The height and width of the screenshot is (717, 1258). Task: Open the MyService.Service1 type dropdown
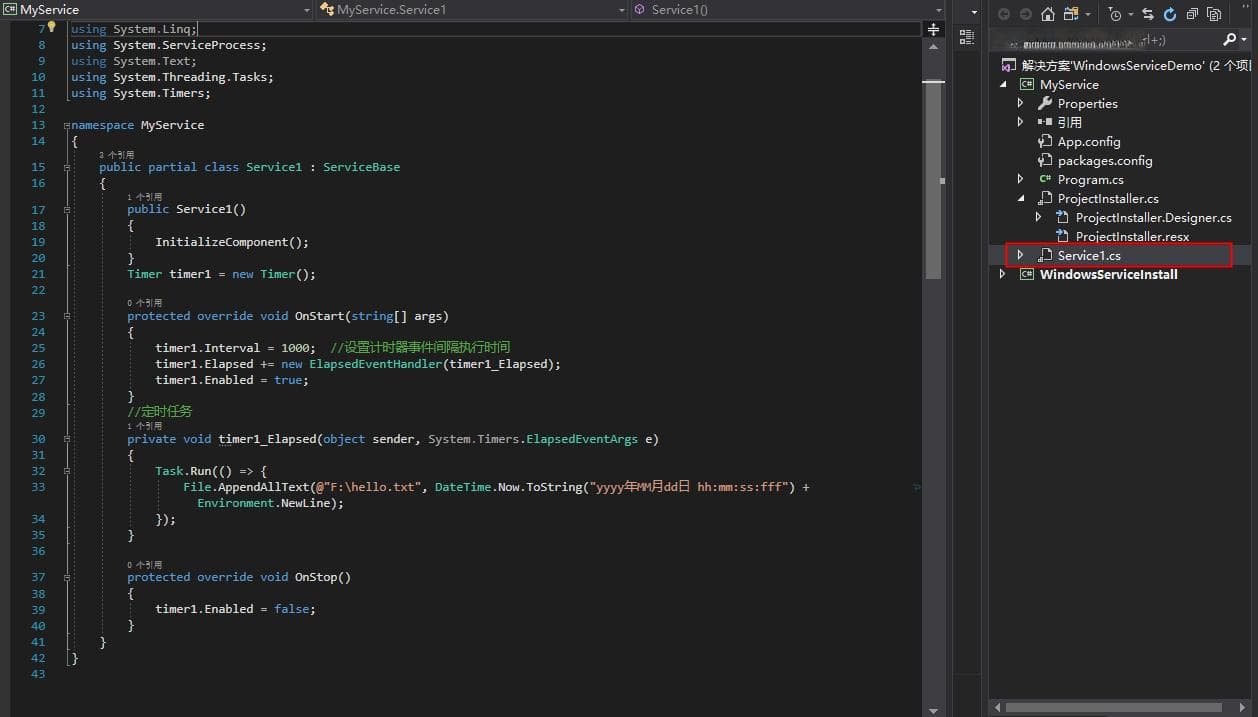tap(621, 10)
